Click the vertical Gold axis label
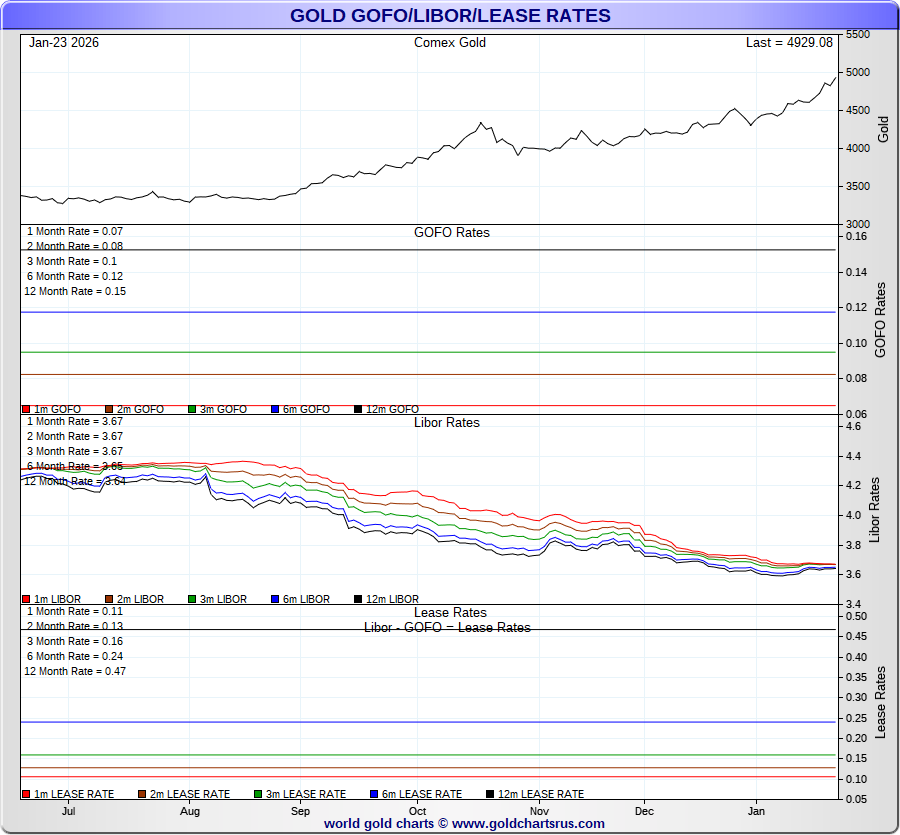 click(883, 129)
